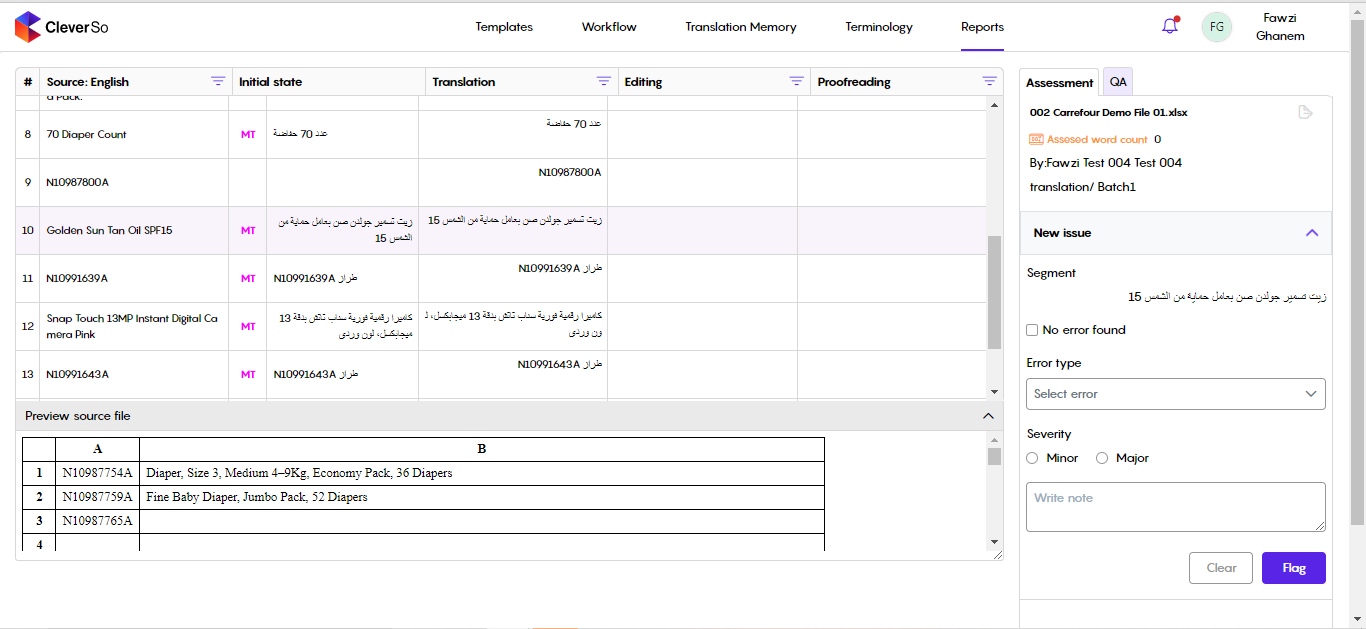The width and height of the screenshot is (1366, 629).
Task: Click the CleverSo logo
Action: pos(61,27)
